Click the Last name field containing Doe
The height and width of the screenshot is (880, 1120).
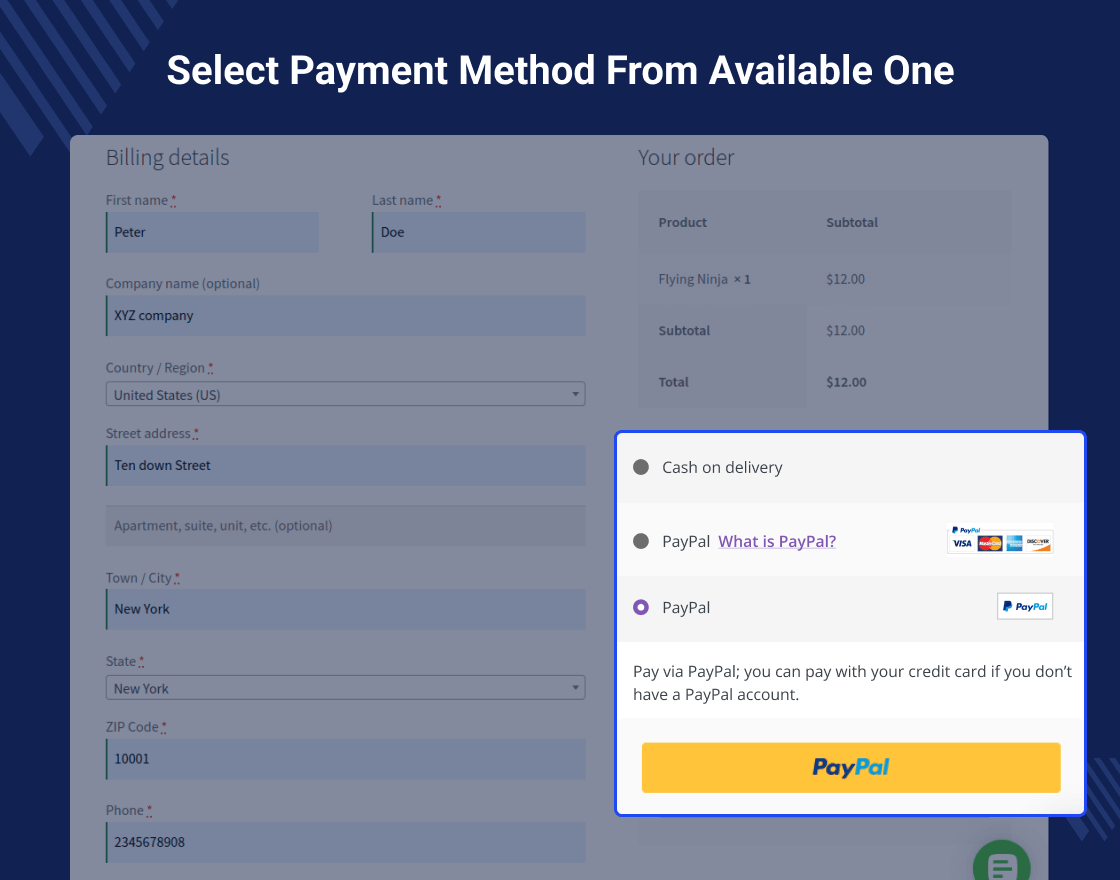coord(478,232)
